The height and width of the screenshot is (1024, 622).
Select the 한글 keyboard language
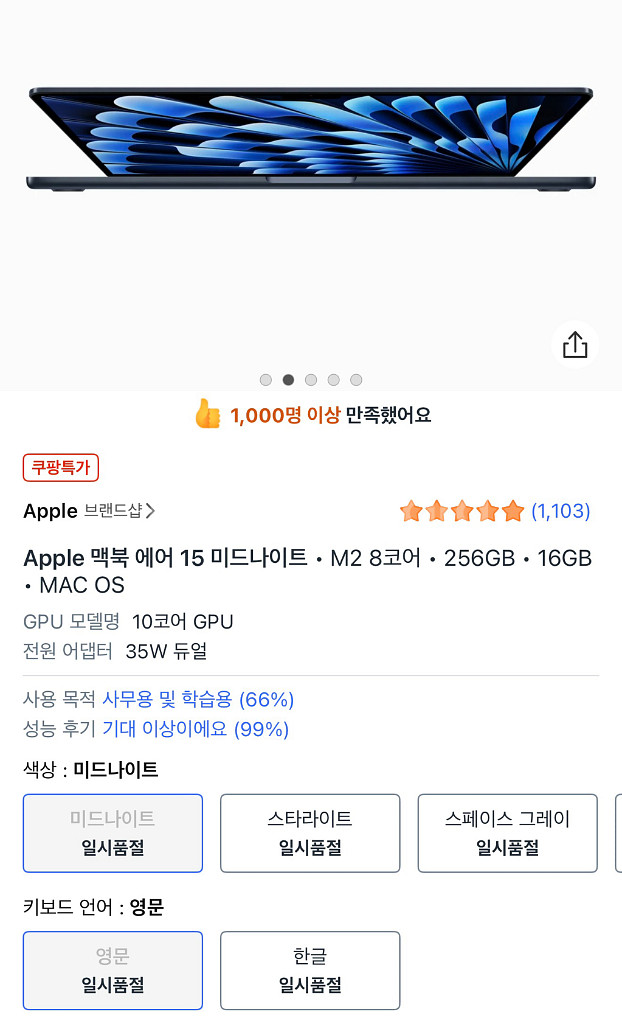(x=310, y=971)
